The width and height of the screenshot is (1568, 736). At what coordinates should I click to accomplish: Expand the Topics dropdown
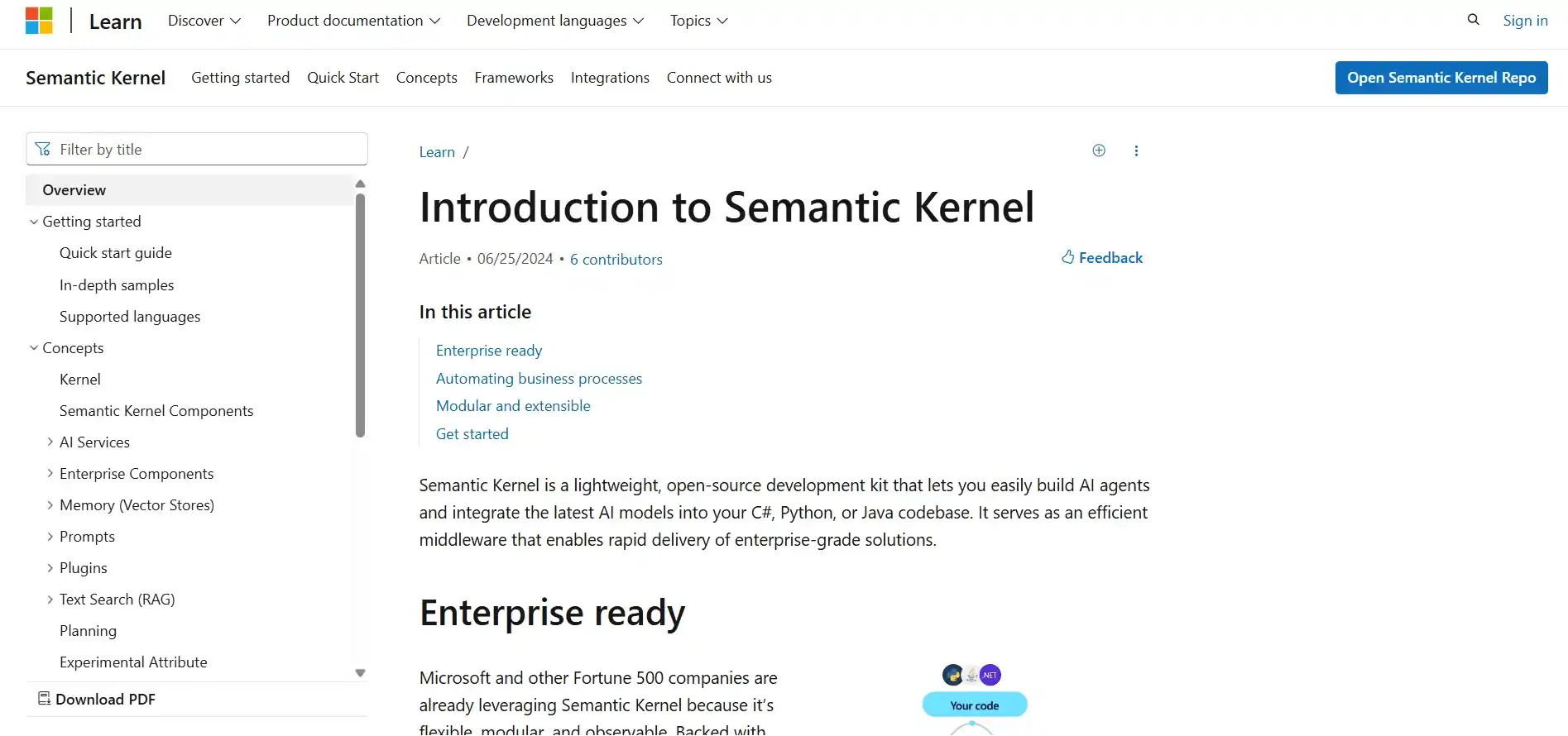pyautogui.click(x=699, y=21)
